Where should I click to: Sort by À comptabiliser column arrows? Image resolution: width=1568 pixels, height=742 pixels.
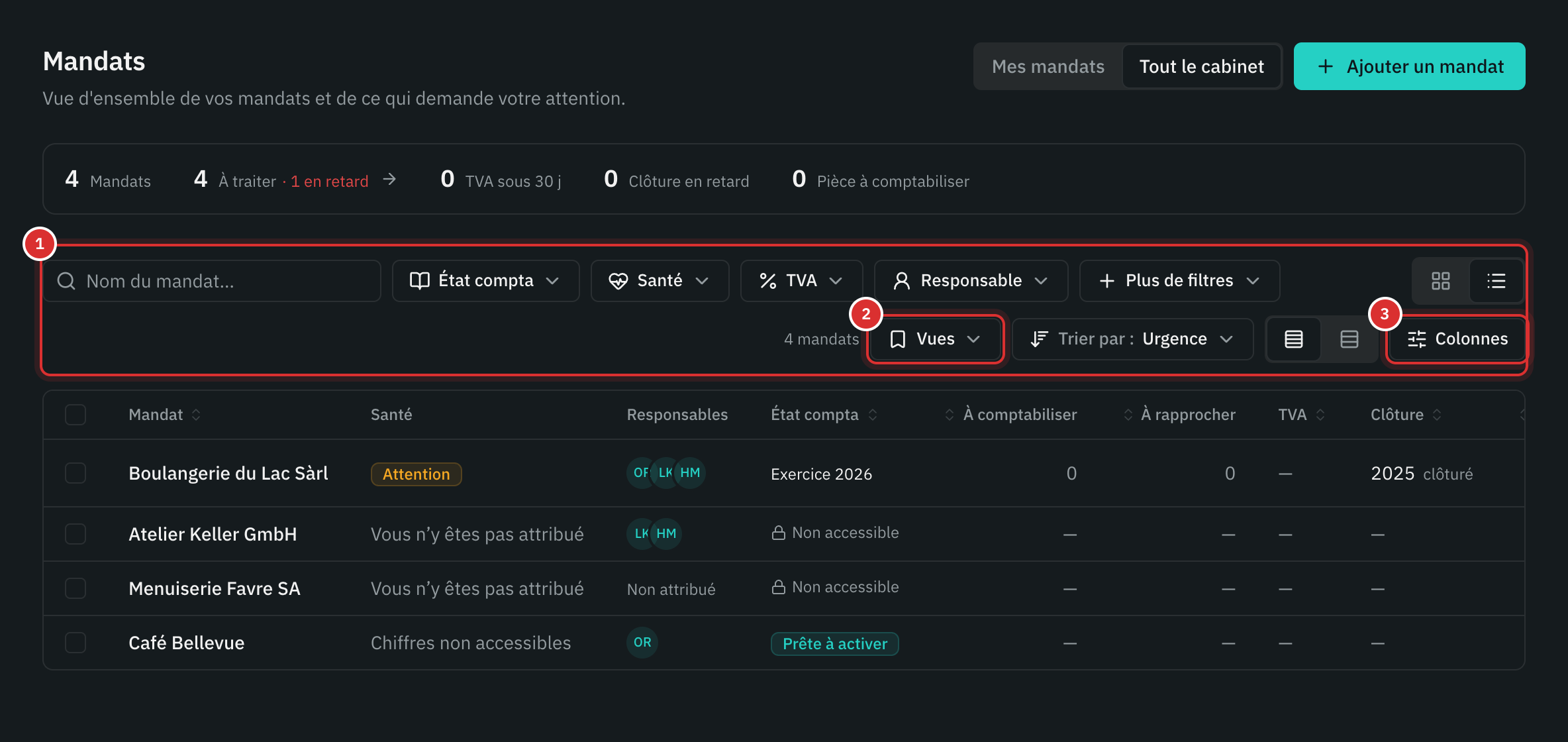(950, 415)
